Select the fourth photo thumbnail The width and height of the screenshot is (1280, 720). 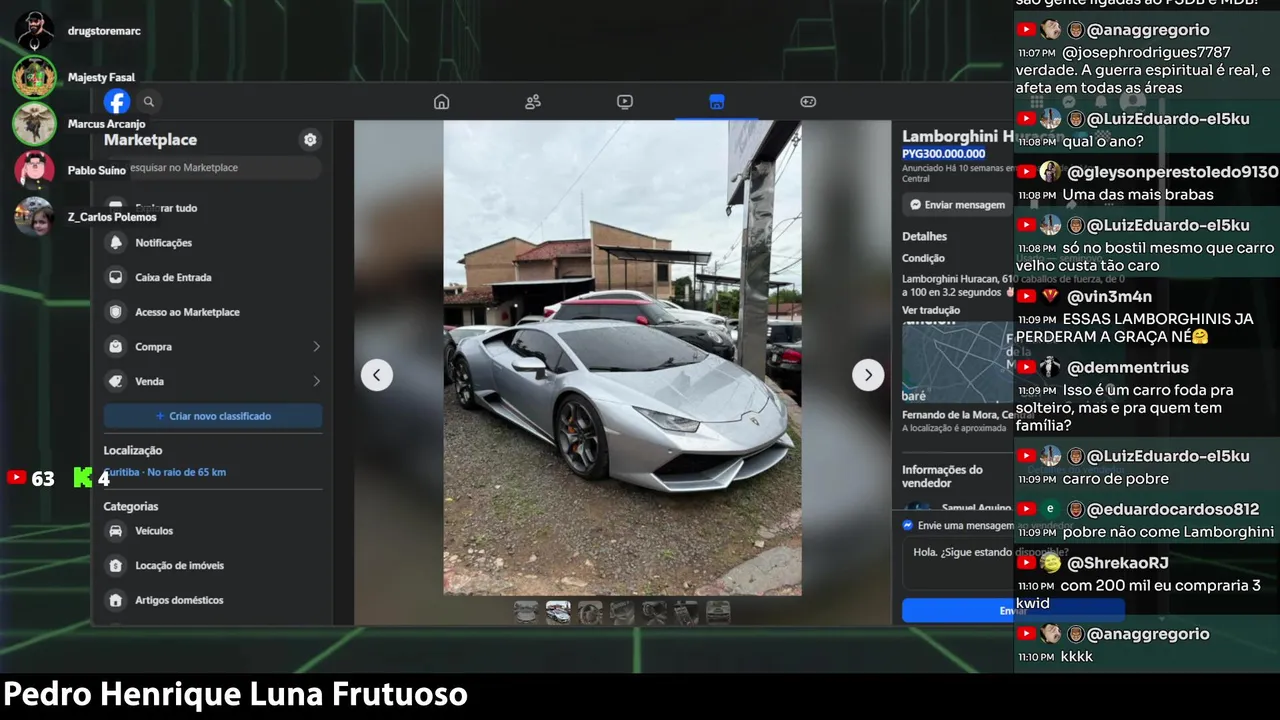tap(622, 612)
